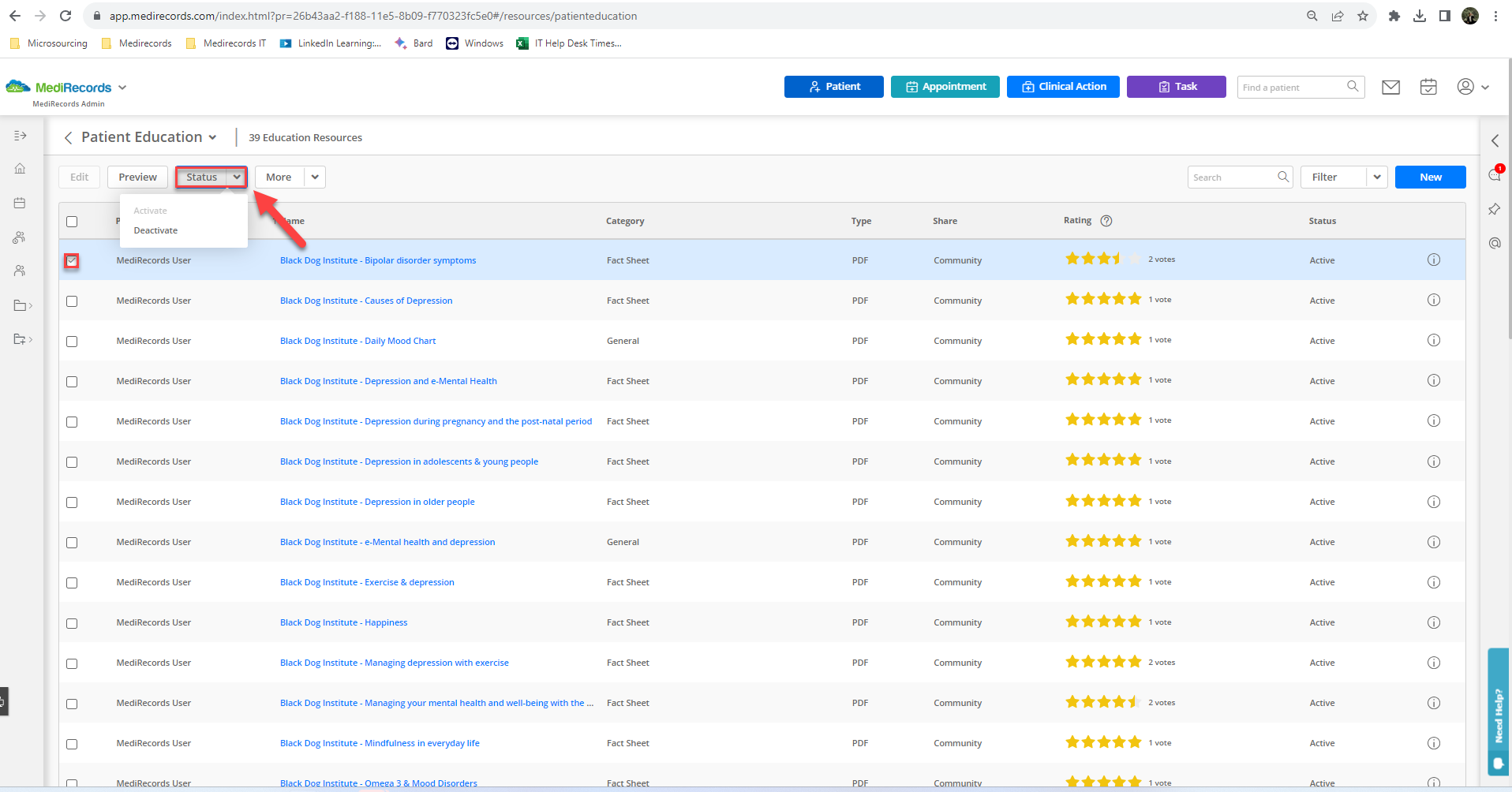
Task: Toggle select-all checkbox in table header
Action: [72, 222]
